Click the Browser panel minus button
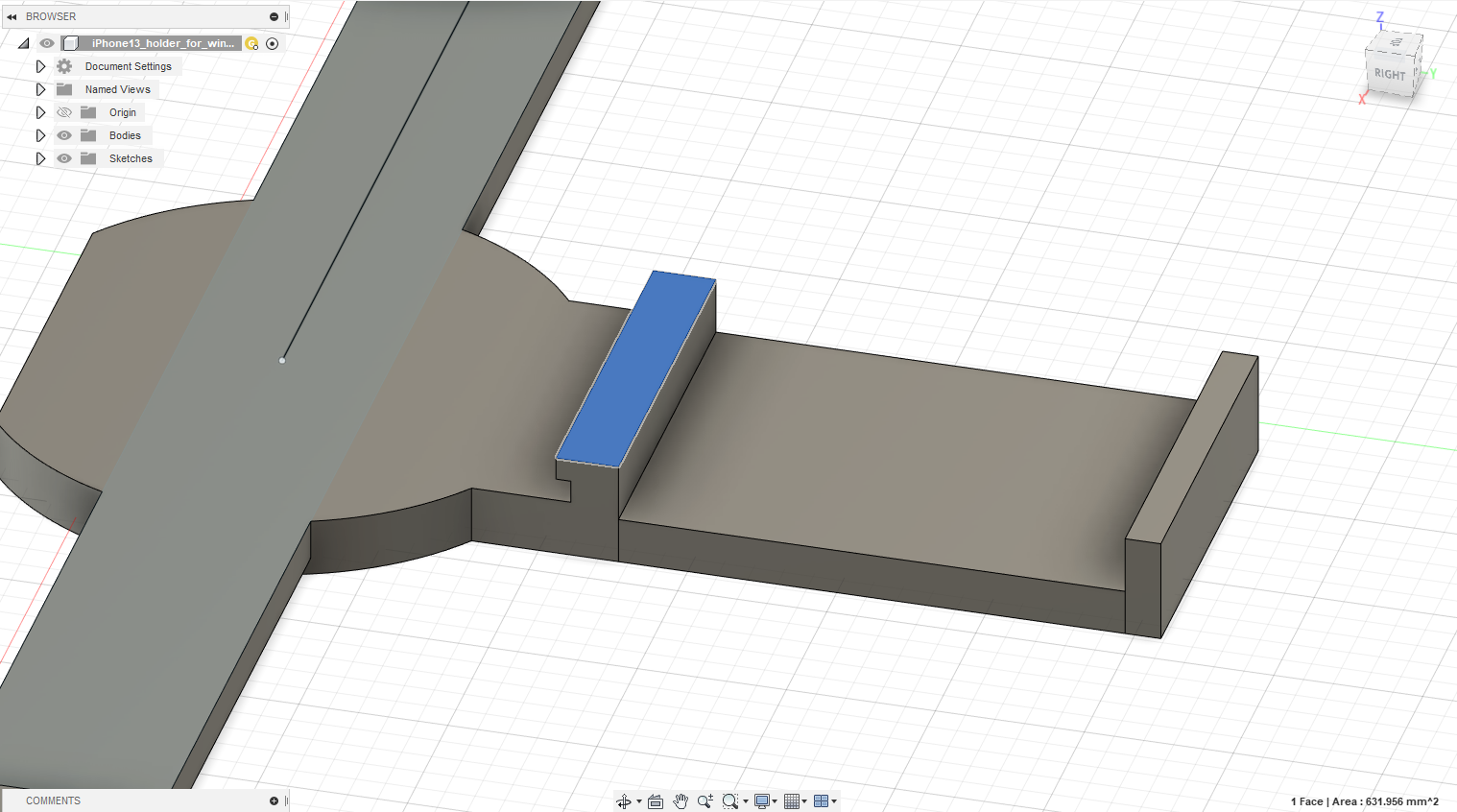Image resolution: width=1457 pixels, height=812 pixels. (274, 16)
